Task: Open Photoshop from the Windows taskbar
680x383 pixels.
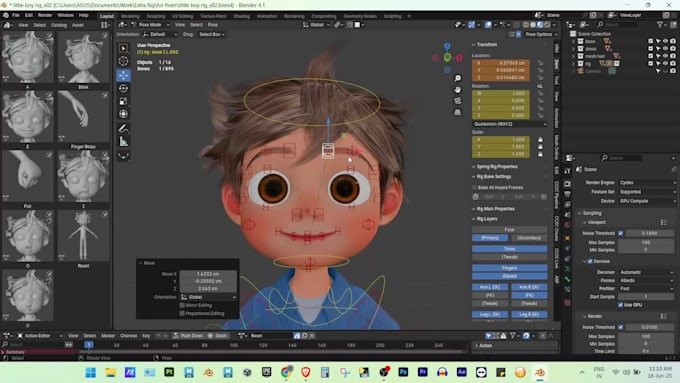Action: pyautogui.click(x=403, y=372)
